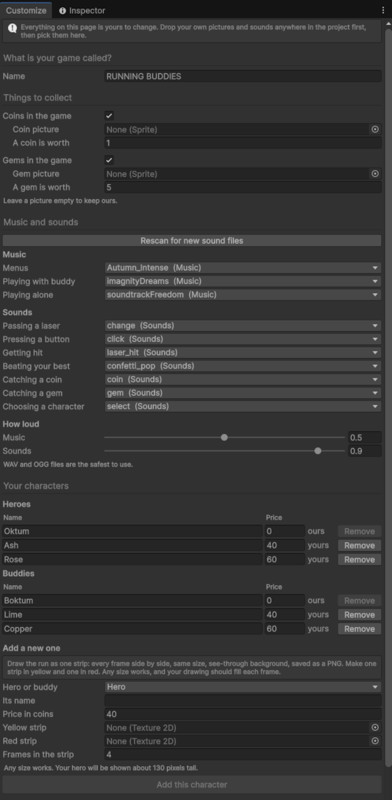Remove the Copper buddy
Image resolution: width=392 pixels, height=800 pixels.
point(359,629)
